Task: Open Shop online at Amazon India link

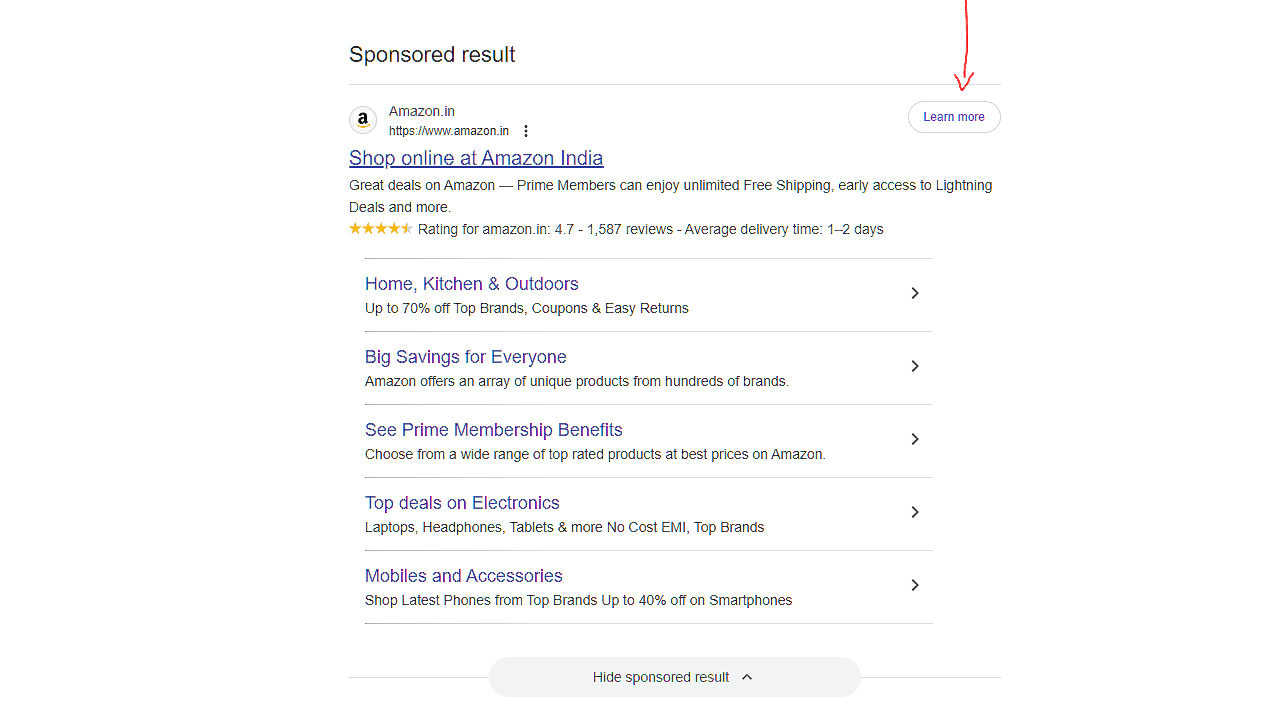Action: point(476,158)
